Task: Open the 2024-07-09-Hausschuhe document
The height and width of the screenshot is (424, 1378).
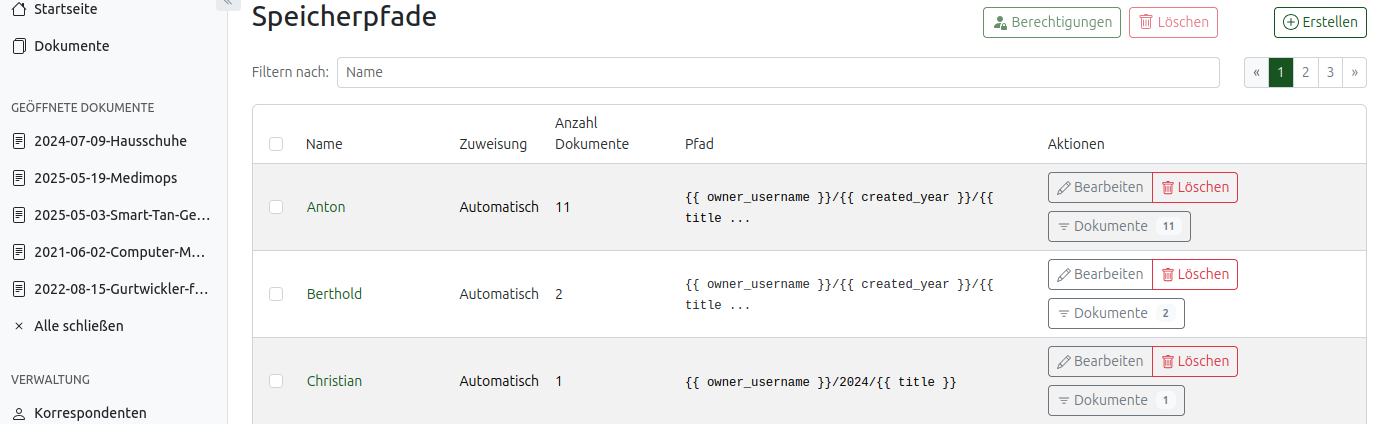Action: (110, 141)
